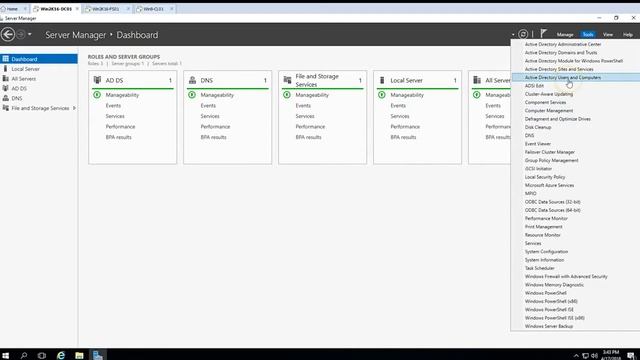Screen dimensions: 640x360
Task: Open Performance in File and Storage tile
Action: [310, 127]
